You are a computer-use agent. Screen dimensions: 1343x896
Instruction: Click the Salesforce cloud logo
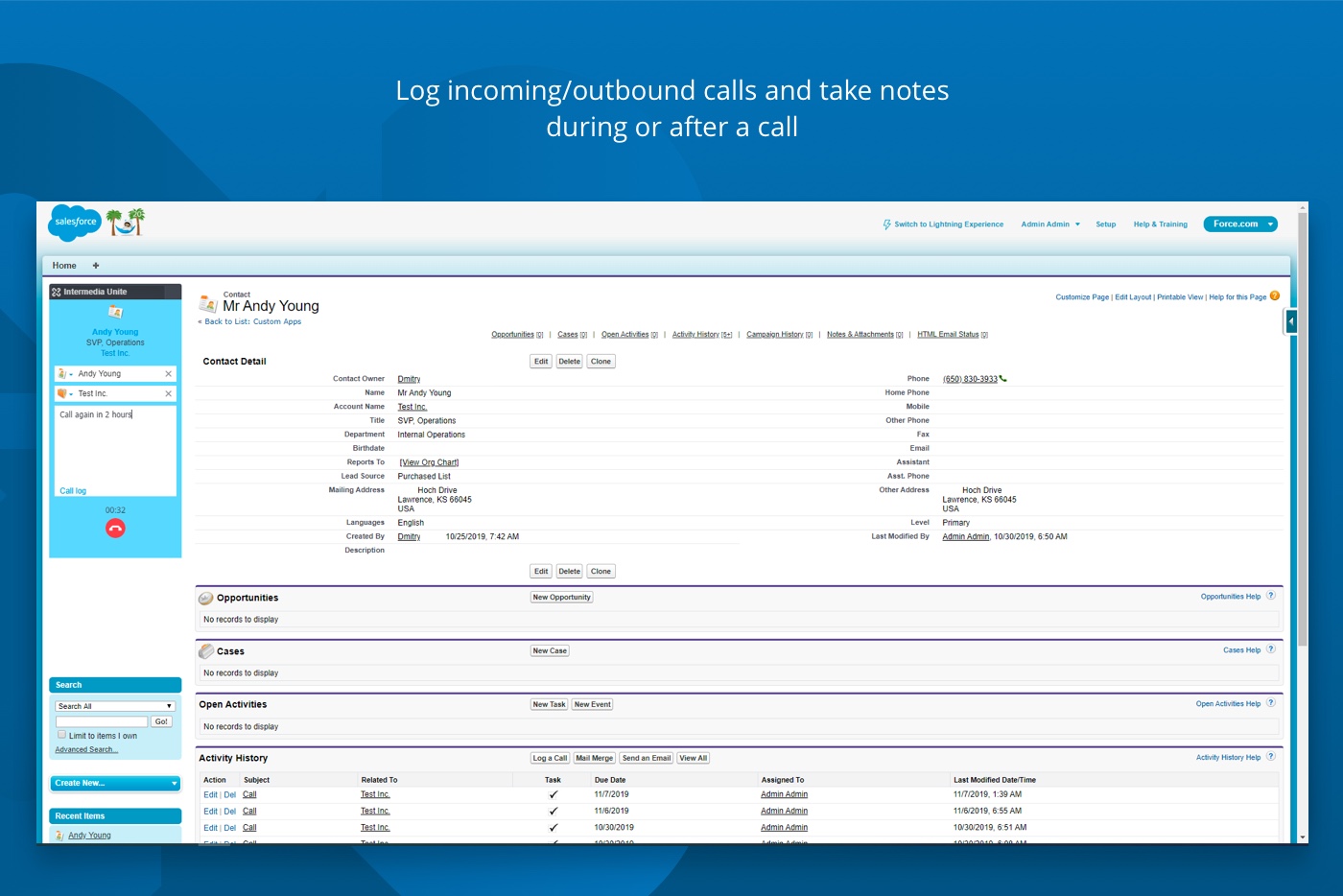(x=75, y=223)
